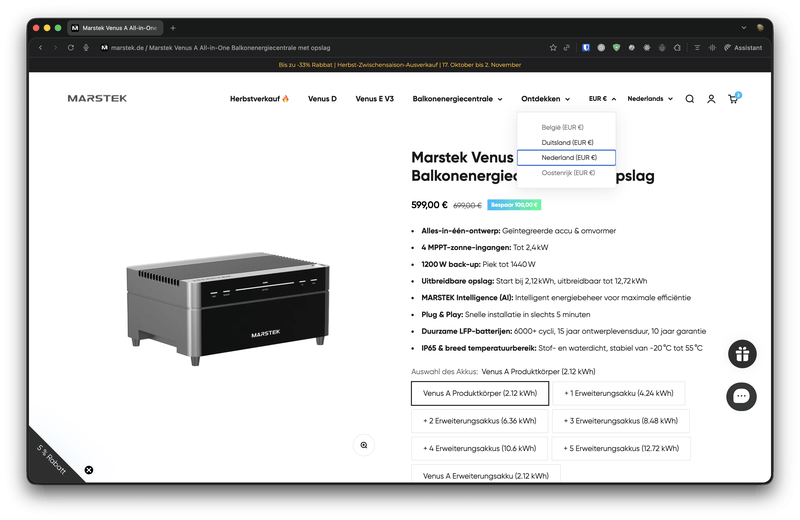This screenshot has width=800, height=520.
Task: Click the Marstek logo
Action: tap(97, 98)
